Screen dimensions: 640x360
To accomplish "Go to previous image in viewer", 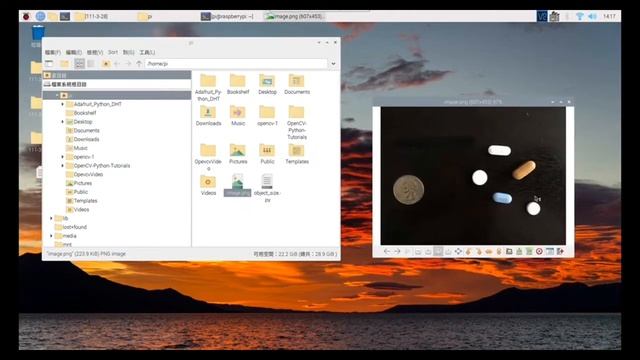I will click(x=387, y=251).
